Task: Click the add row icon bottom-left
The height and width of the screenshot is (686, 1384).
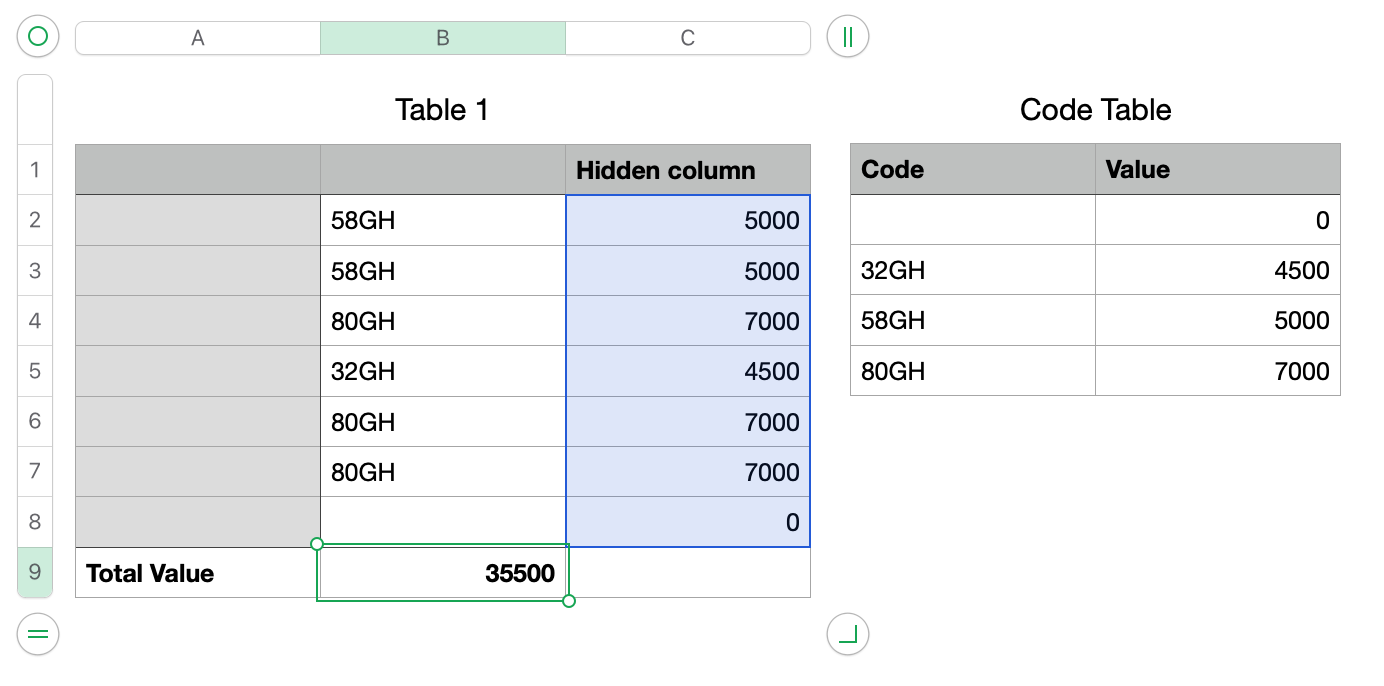Action: coord(37,634)
